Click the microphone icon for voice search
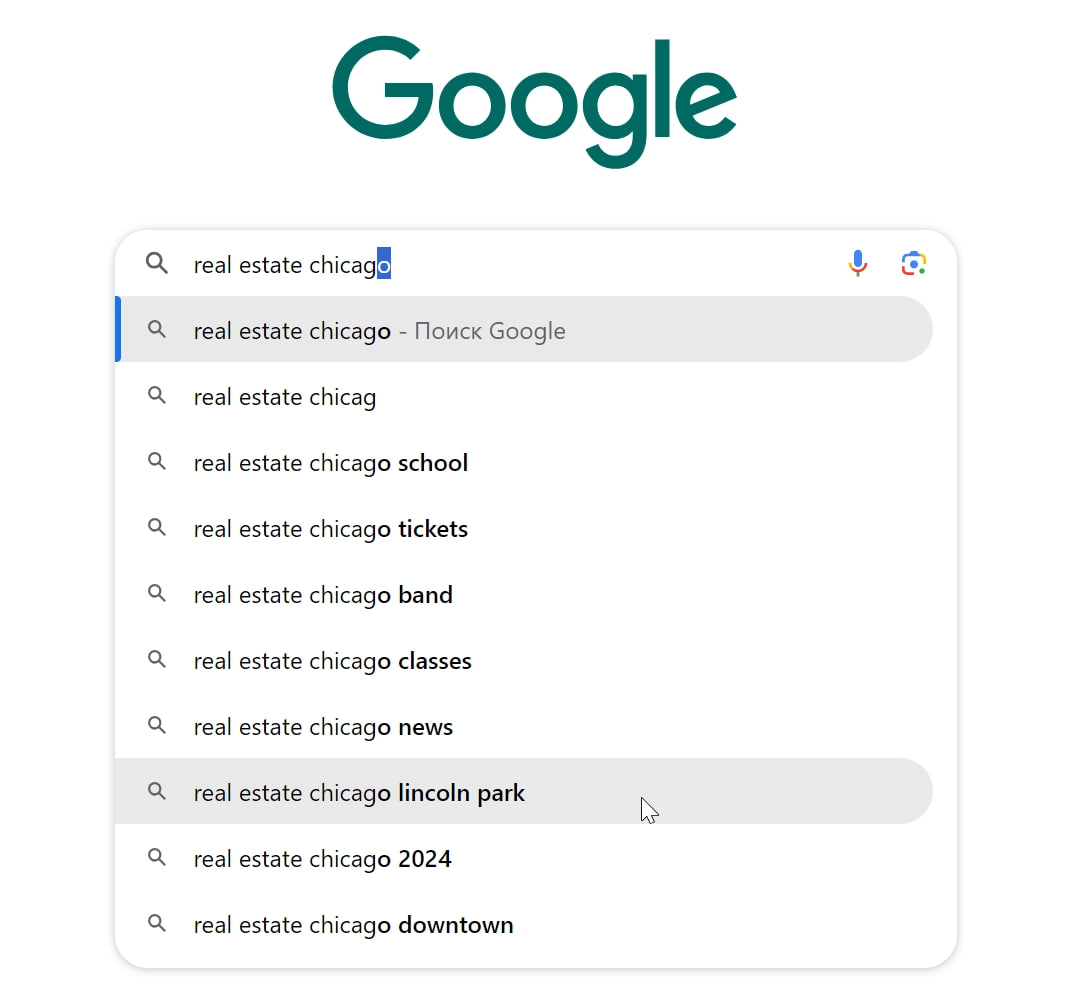Viewport: 1065px width, 1004px height. [858, 263]
